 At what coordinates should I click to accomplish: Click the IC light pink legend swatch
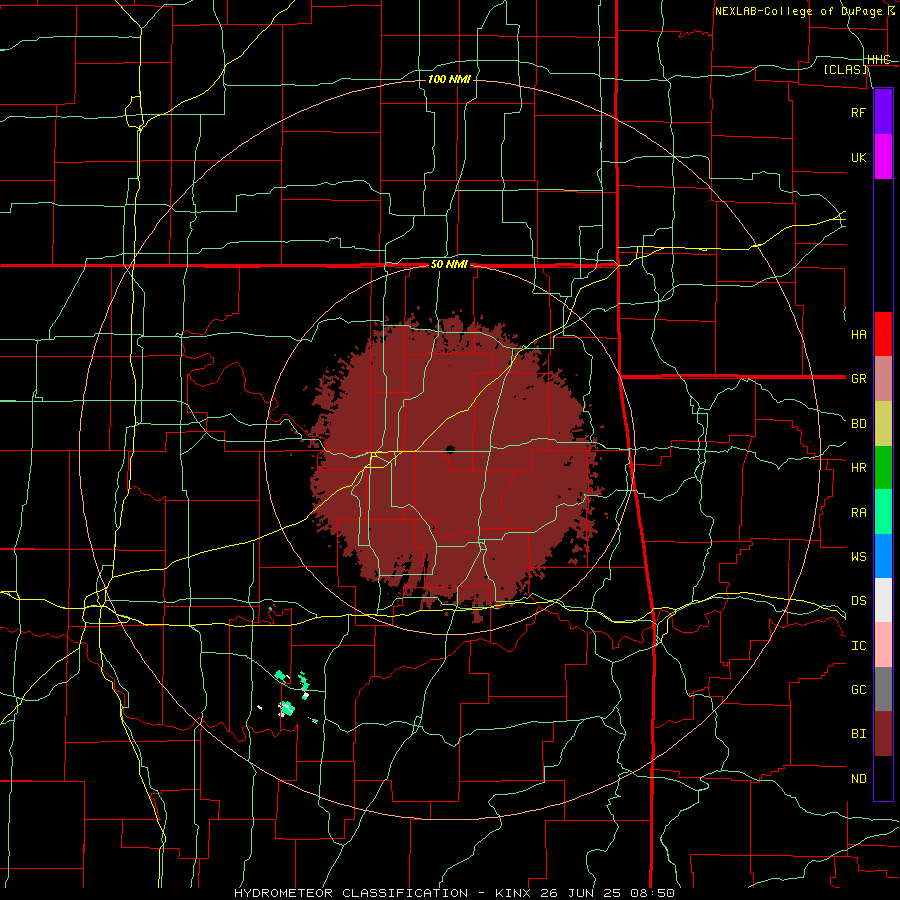tap(883, 645)
